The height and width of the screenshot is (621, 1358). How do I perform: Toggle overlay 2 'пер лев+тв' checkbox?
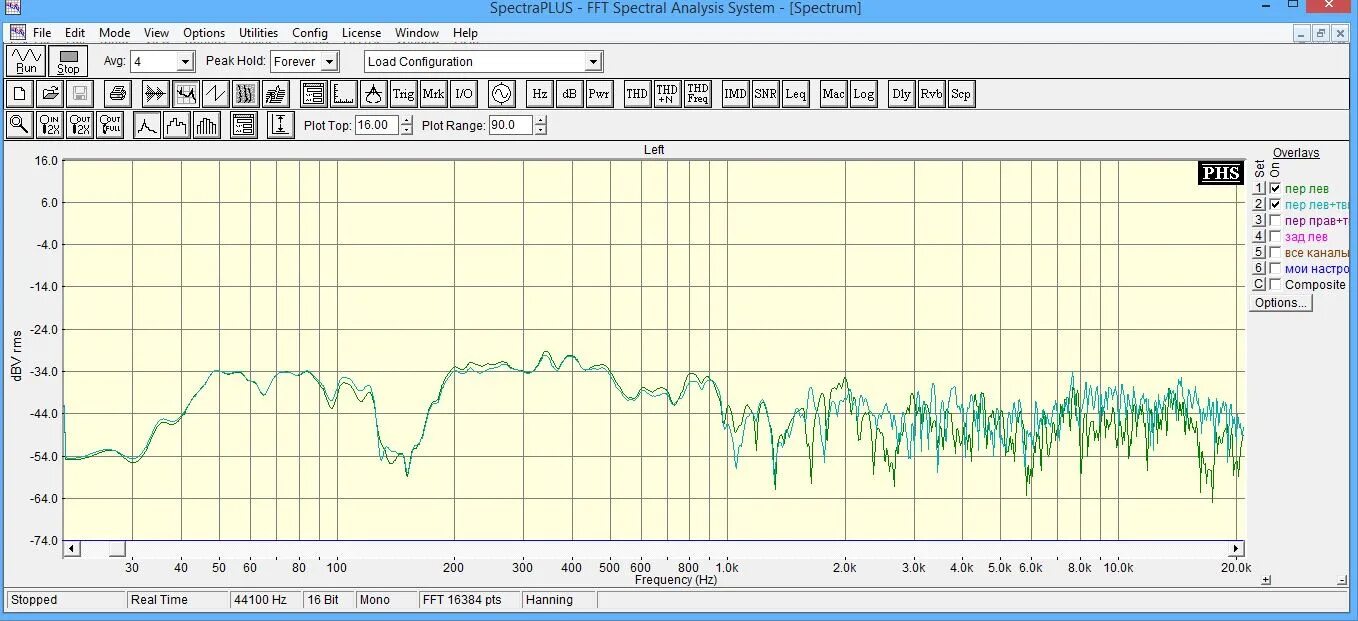tap(1275, 204)
